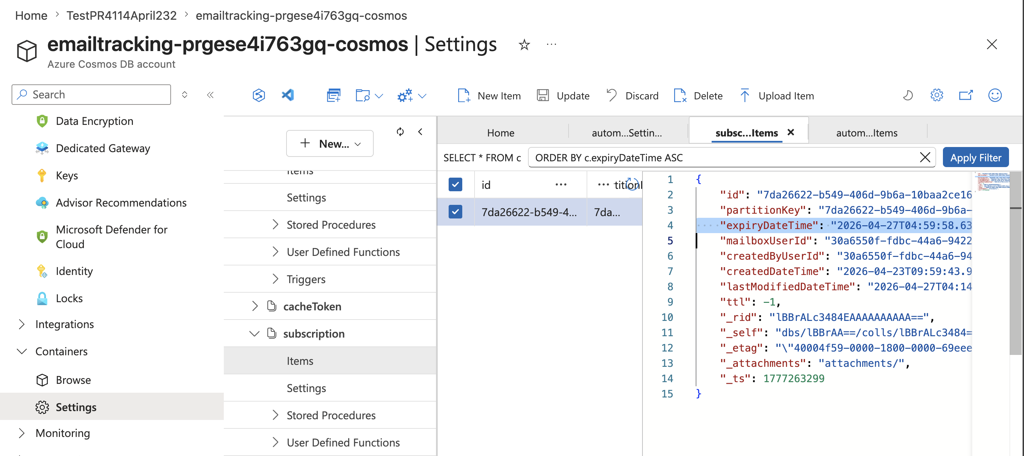Open Settings under subscription
Viewport: 1024px width, 456px height.
[306, 388]
